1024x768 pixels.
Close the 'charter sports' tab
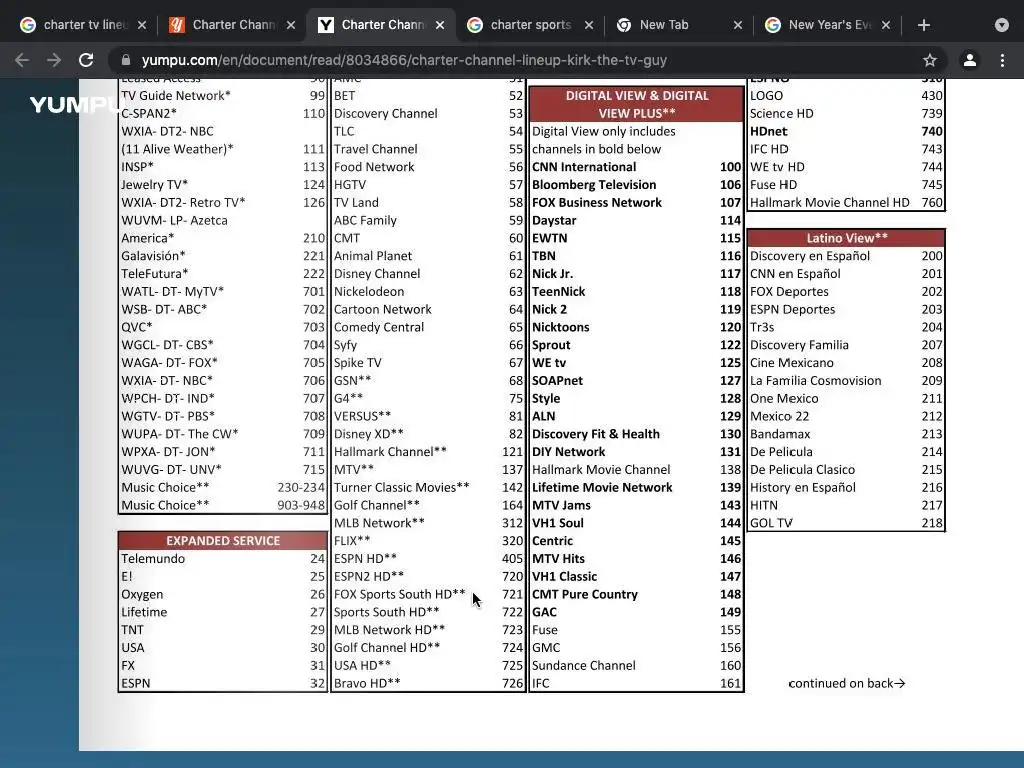[x=588, y=25]
